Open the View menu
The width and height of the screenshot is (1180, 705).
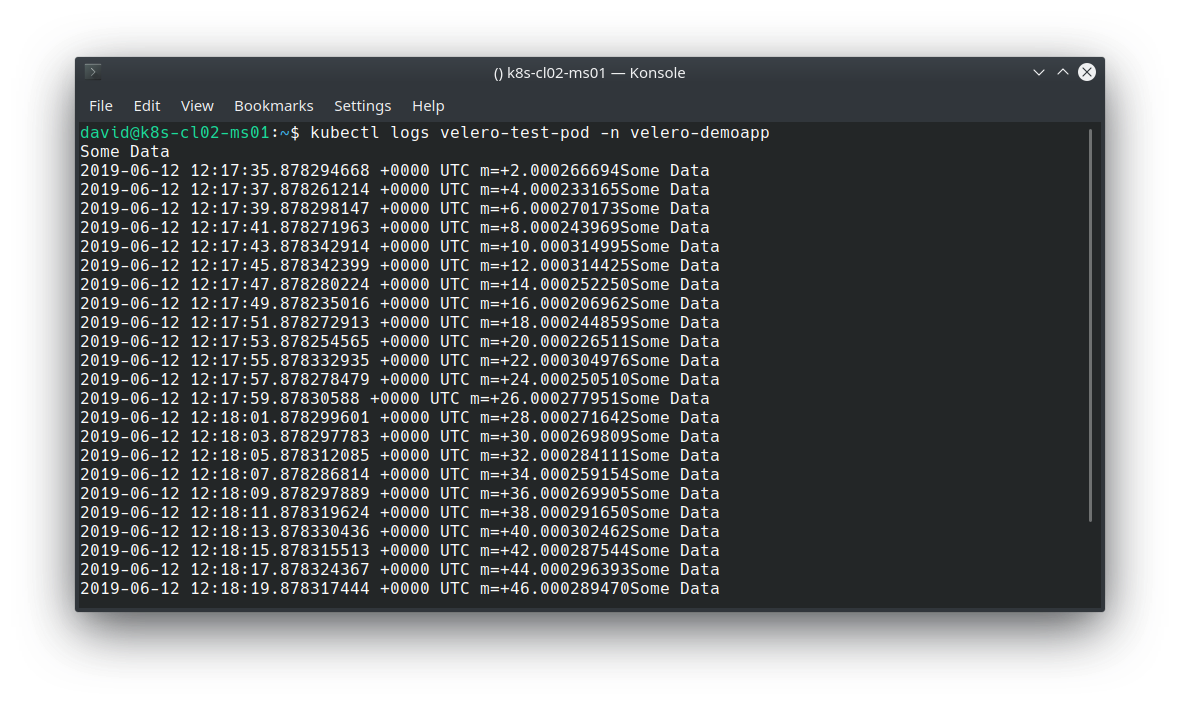(197, 106)
